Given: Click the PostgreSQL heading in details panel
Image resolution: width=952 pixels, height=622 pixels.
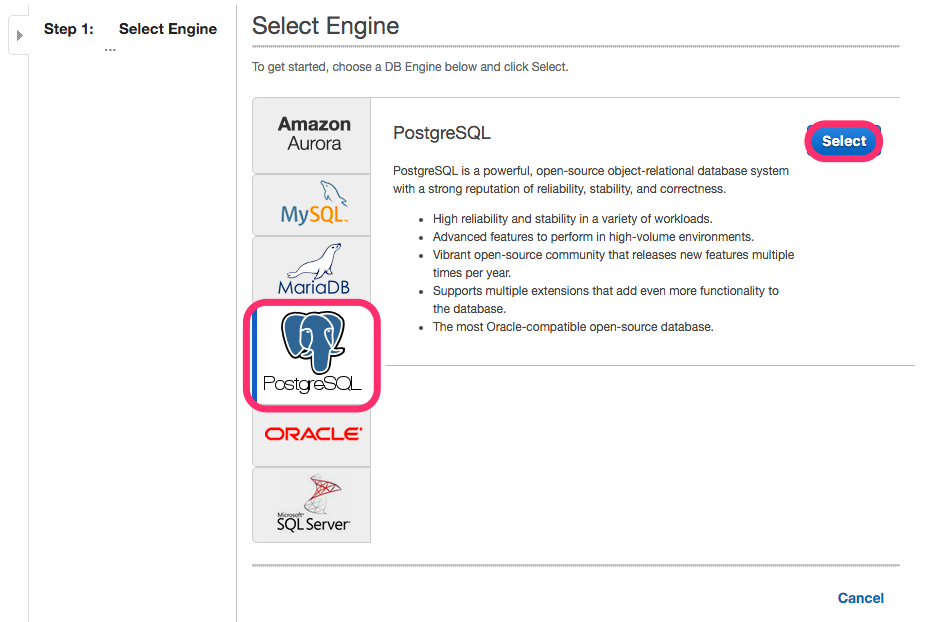Looking at the screenshot, I should (441, 132).
